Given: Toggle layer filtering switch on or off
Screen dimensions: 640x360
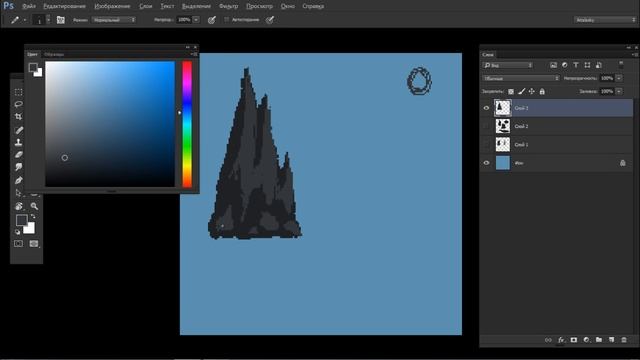Looking at the screenshot, I should coord(621,64).
